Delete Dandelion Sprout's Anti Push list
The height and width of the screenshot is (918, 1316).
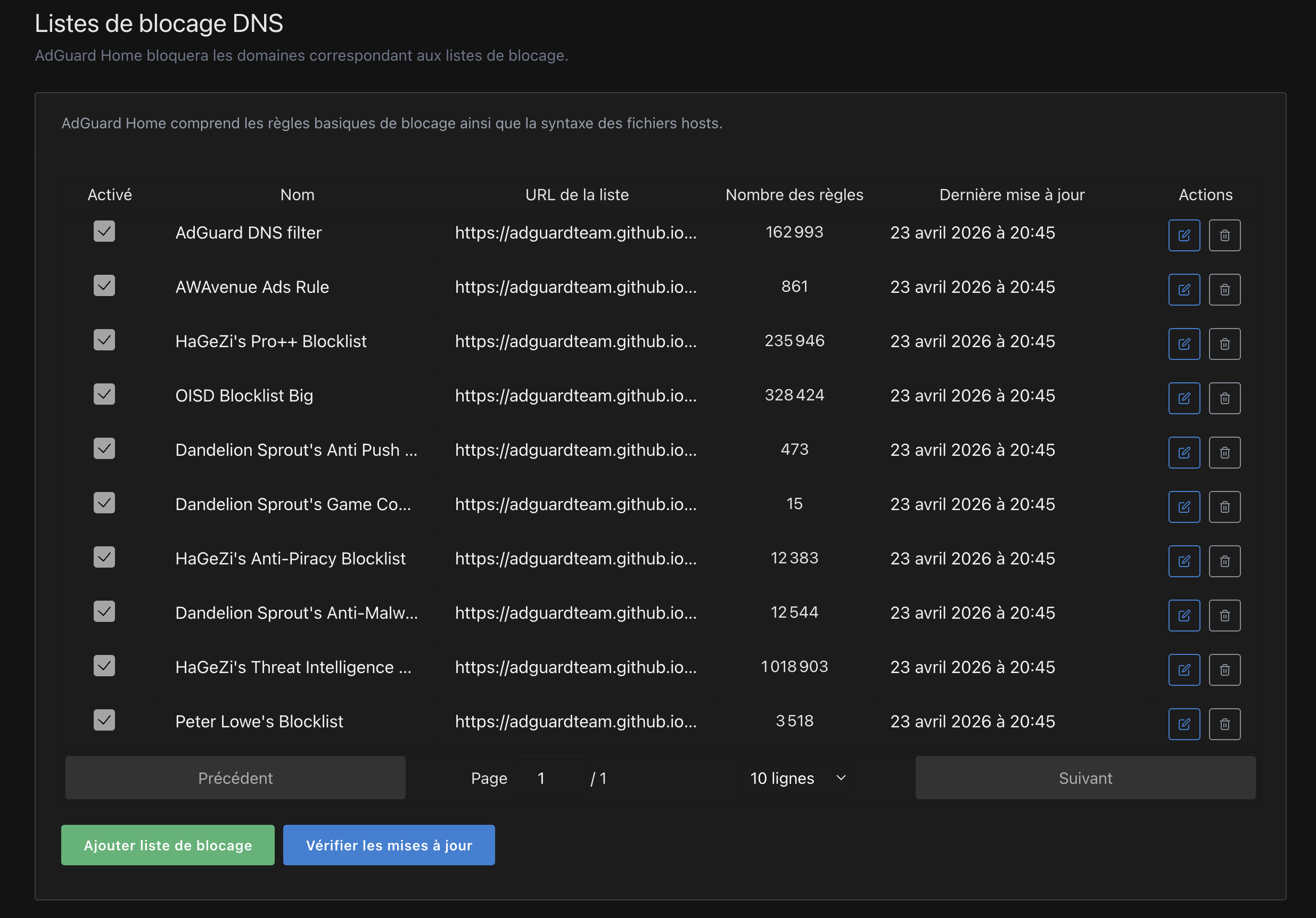tap(1225, 453)
